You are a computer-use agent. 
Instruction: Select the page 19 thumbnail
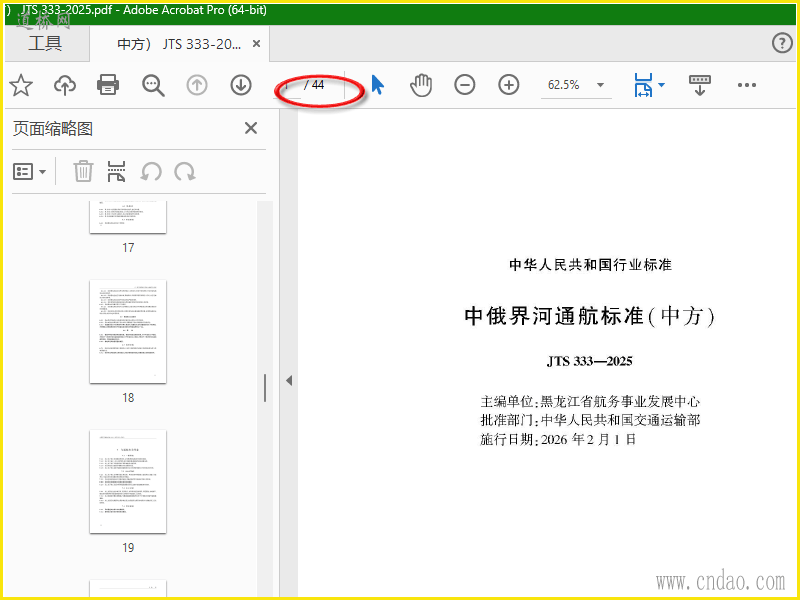[128, 482]
